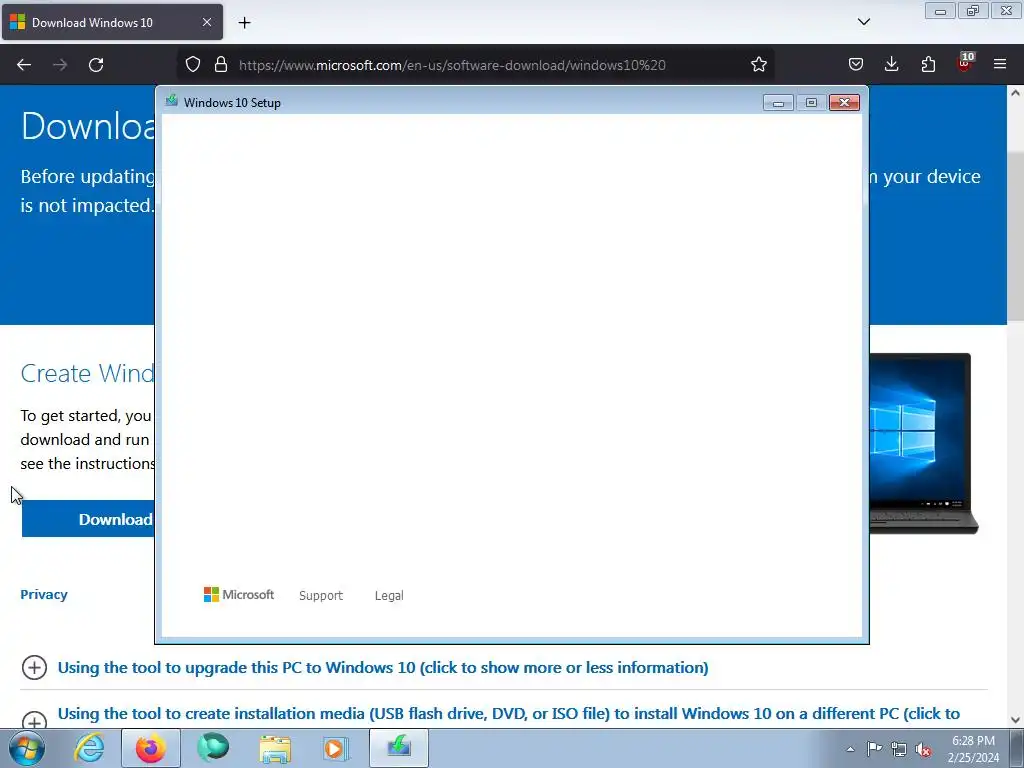The height and width of the screenshot is (768, 1024).
Task: Bookmark this page with the star icon
Action: (x=758, y=65)
